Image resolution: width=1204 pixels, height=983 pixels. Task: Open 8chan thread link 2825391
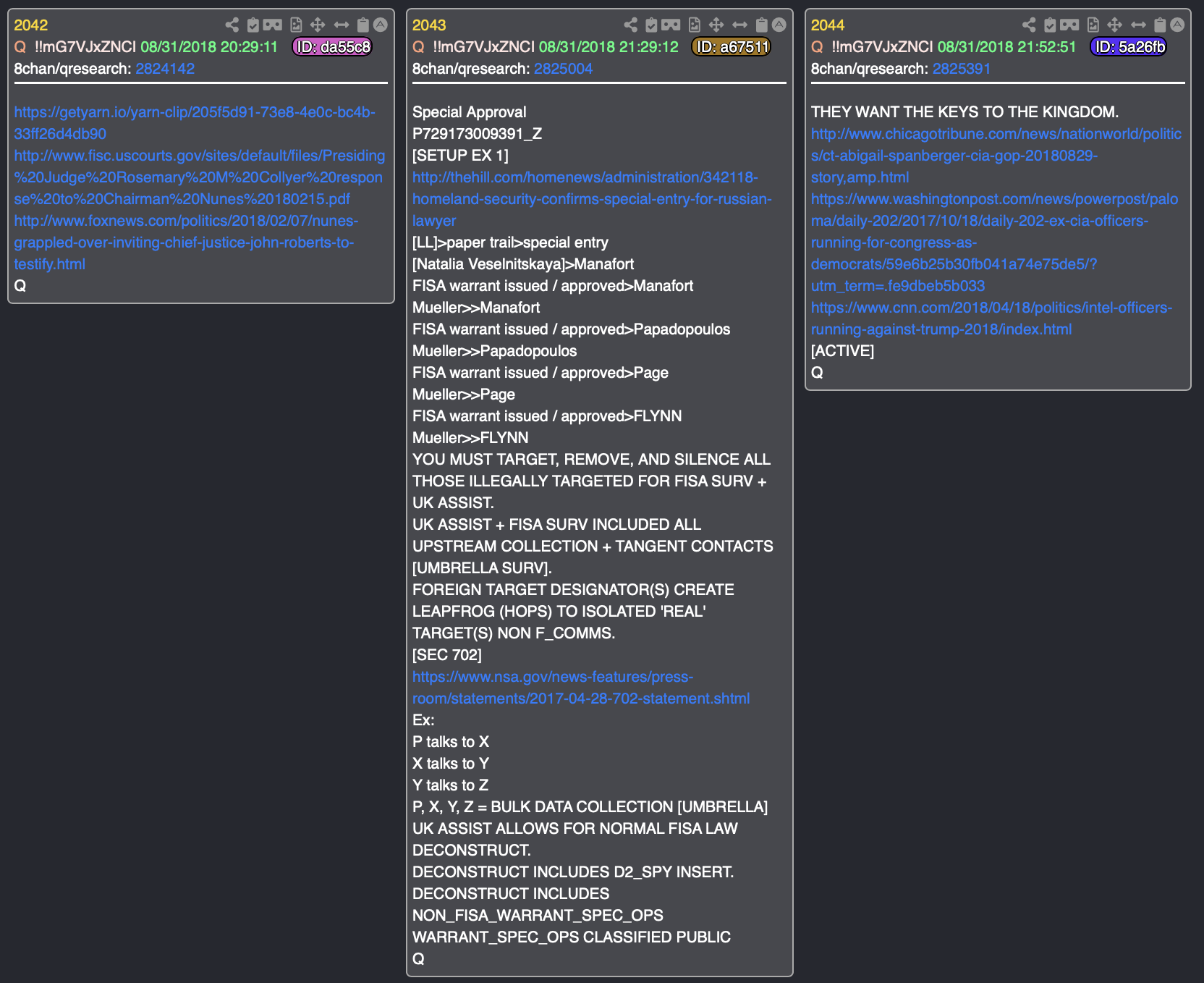962,69
